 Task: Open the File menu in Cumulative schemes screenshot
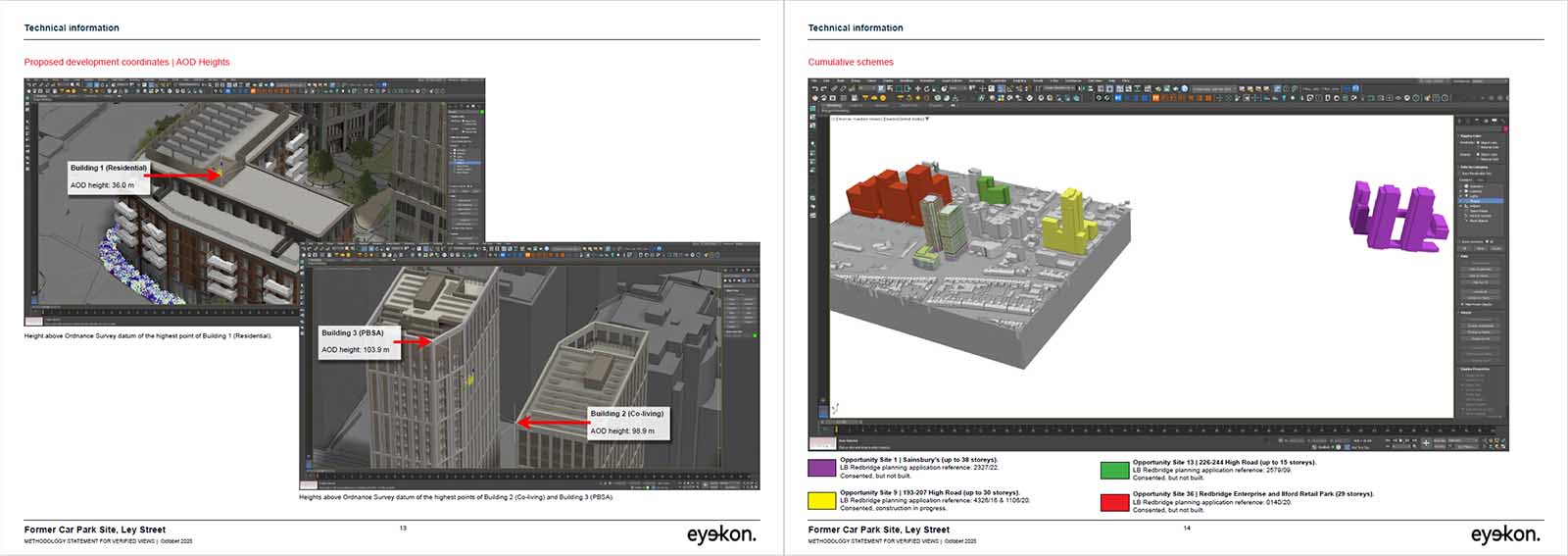813,81
